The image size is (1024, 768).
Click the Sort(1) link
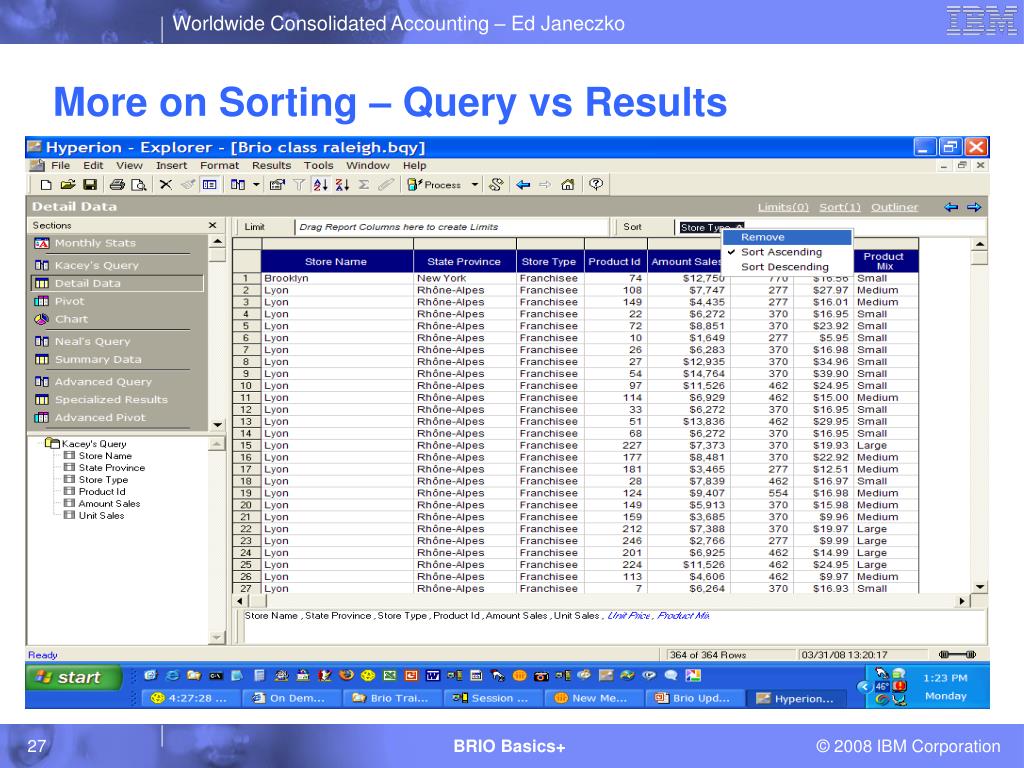click(840, 207)
